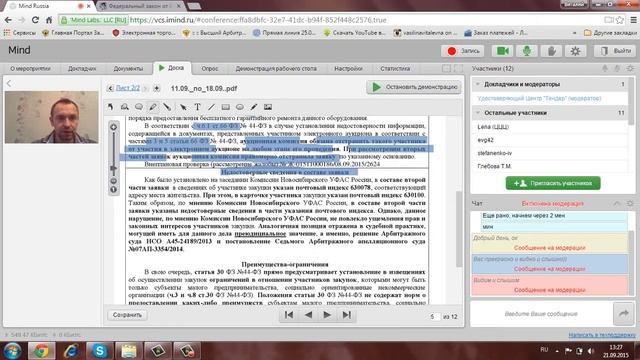
Task: Open the Windows Start button
Action: pyautogui.click(x=13, y=351)
